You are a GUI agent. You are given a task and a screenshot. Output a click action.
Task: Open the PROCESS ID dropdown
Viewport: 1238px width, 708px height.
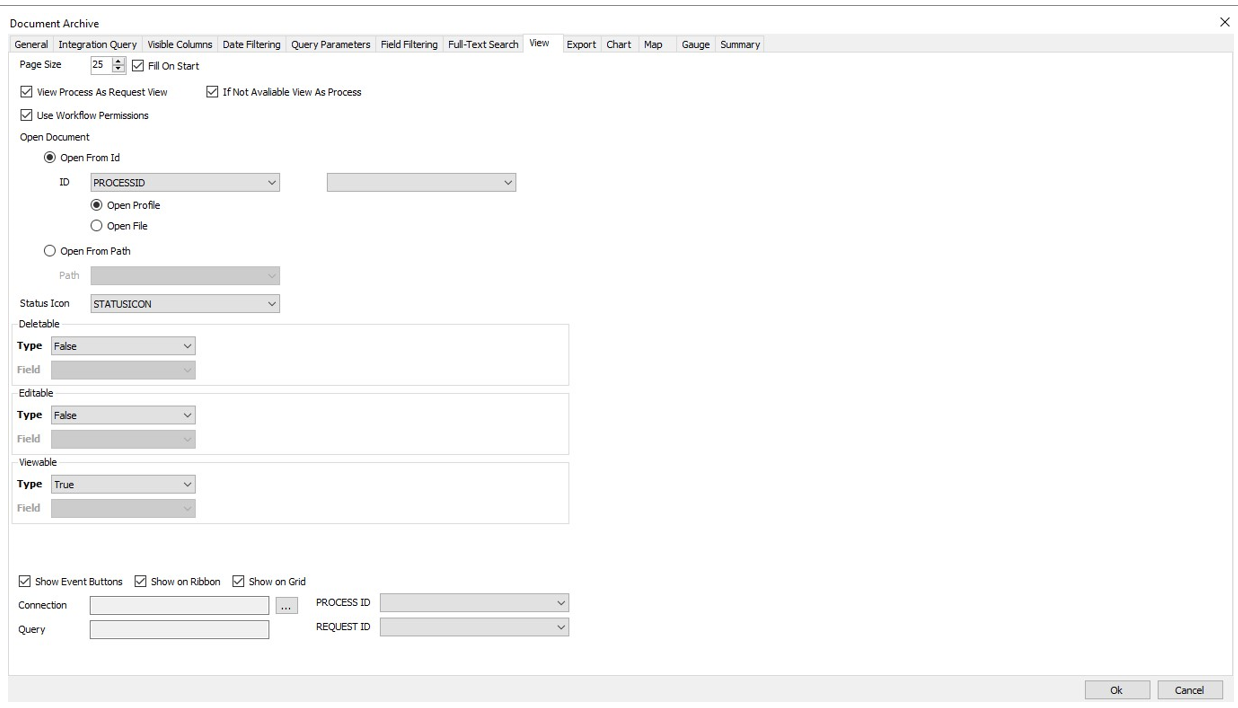click(474, 603)
